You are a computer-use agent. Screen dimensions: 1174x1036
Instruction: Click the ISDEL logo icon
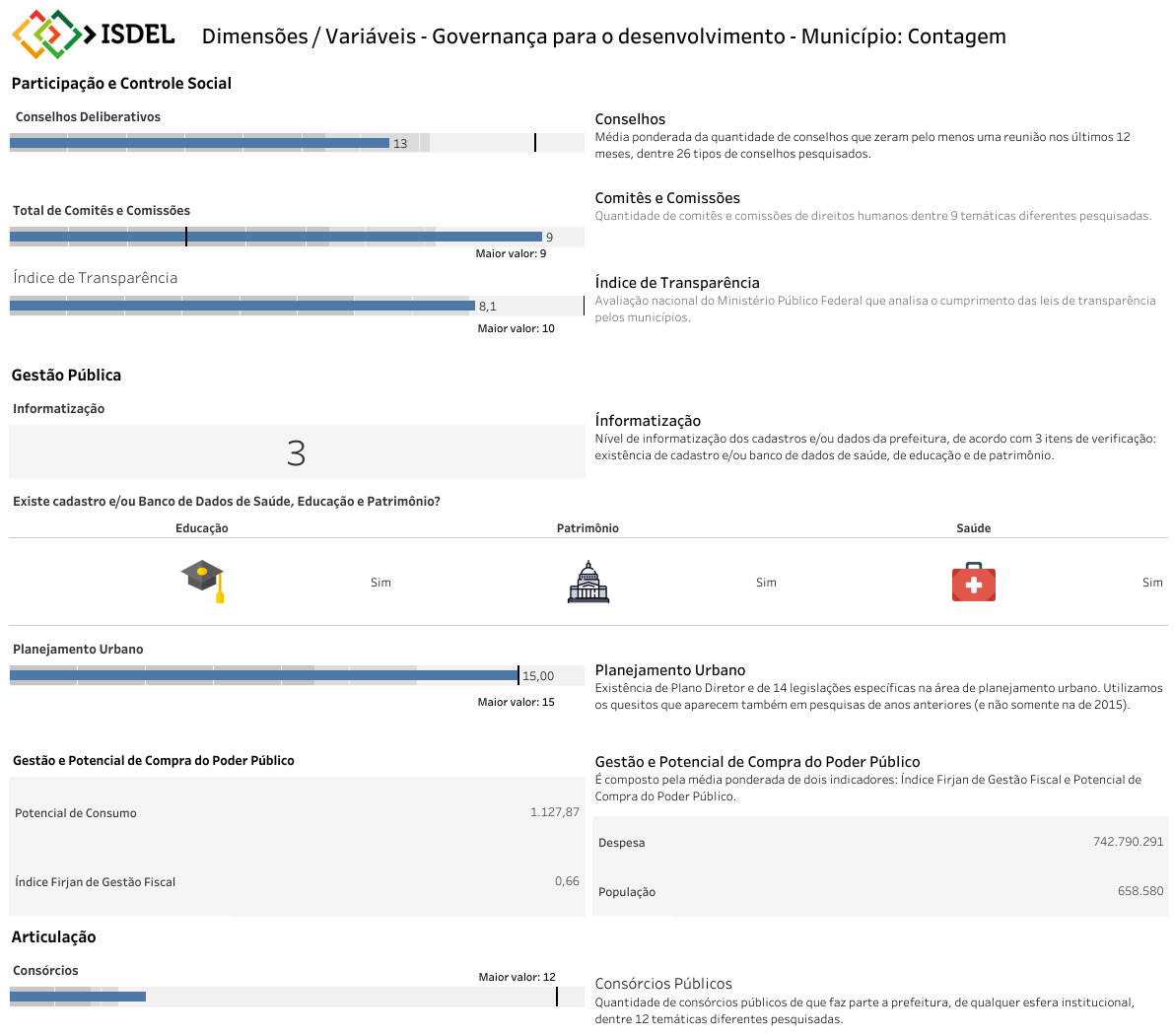pos(46,35)
